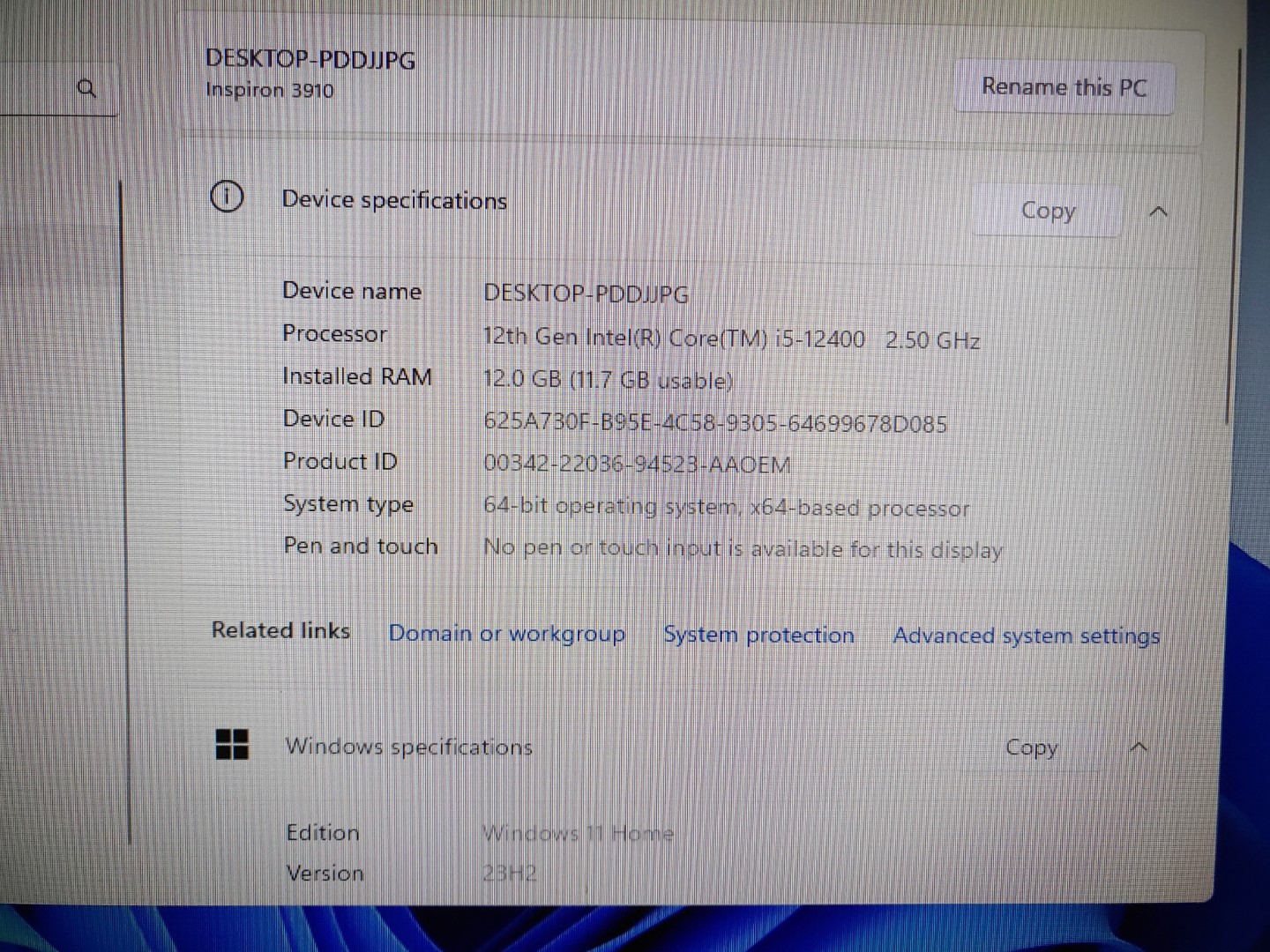Rename this PC button
Viewport: 1270px width, 952px height.
1064,86
